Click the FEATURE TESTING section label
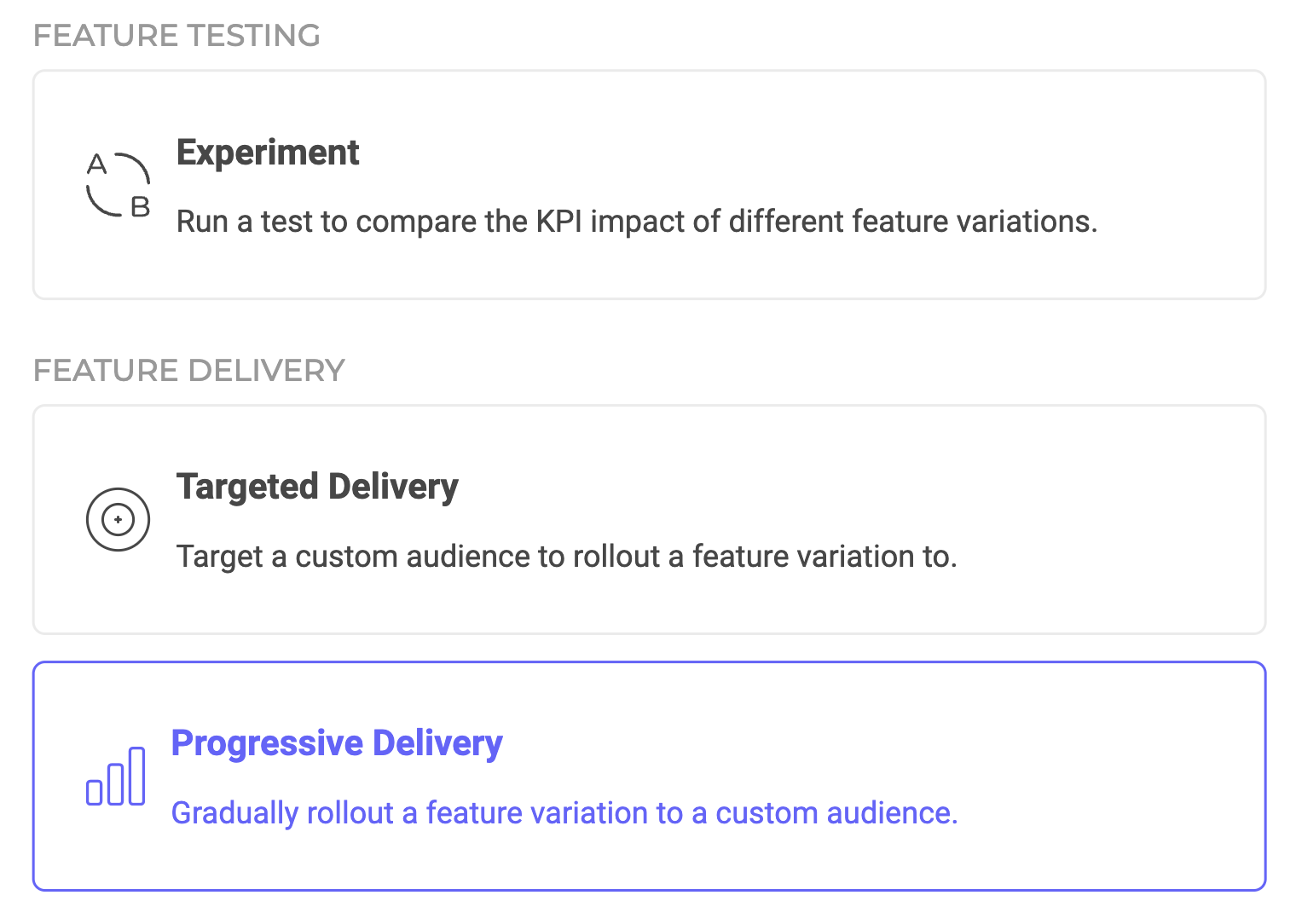This screenshot has height=924, width=1296. (176, 36)
